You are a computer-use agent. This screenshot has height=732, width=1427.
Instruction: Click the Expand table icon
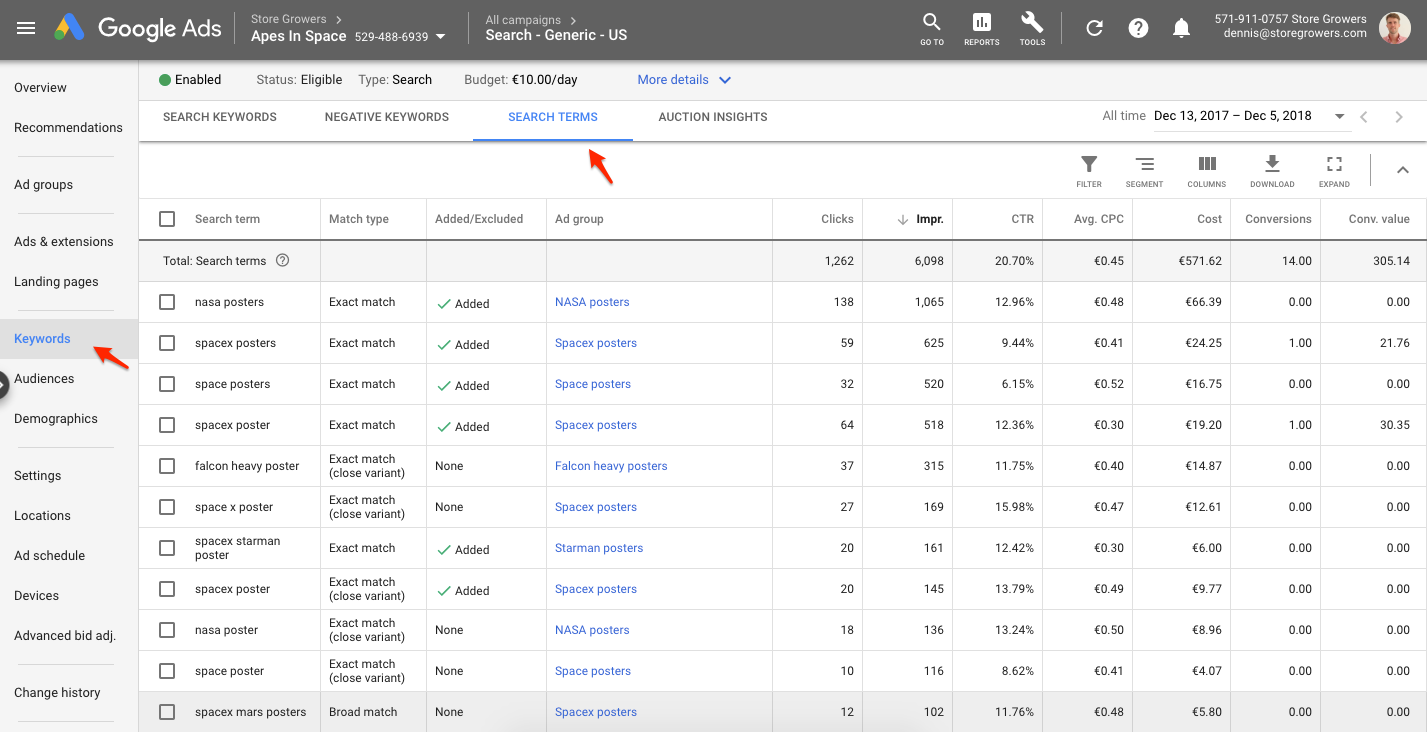tap(1334, 168)
